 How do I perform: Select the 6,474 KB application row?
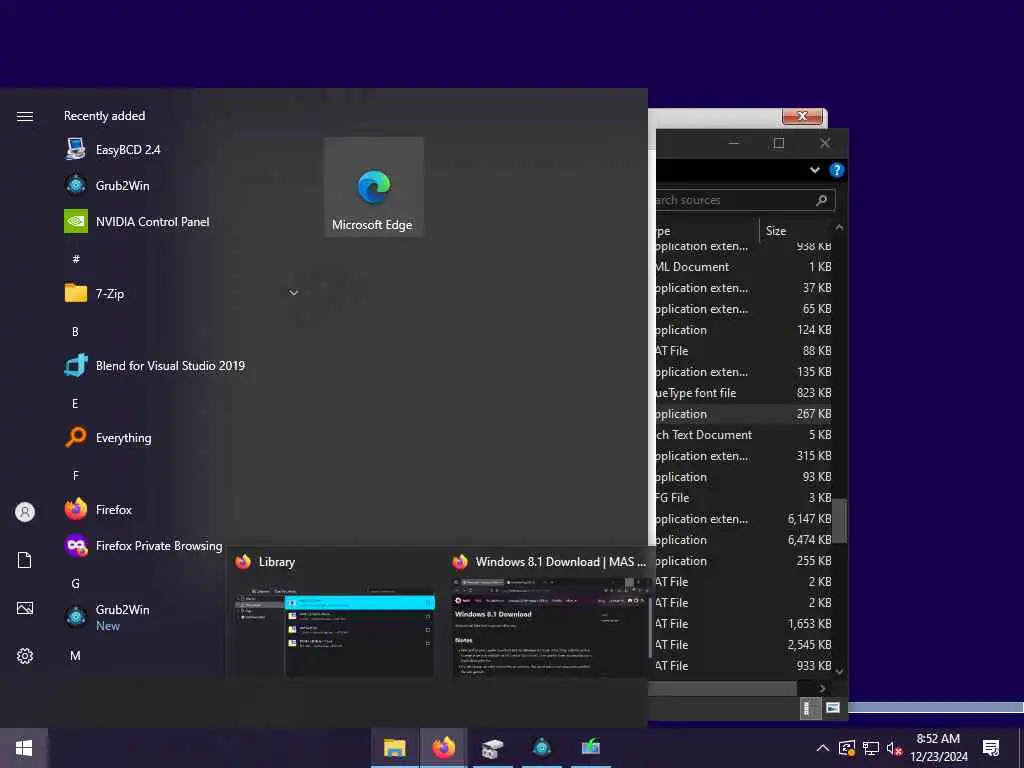(743, 539)
